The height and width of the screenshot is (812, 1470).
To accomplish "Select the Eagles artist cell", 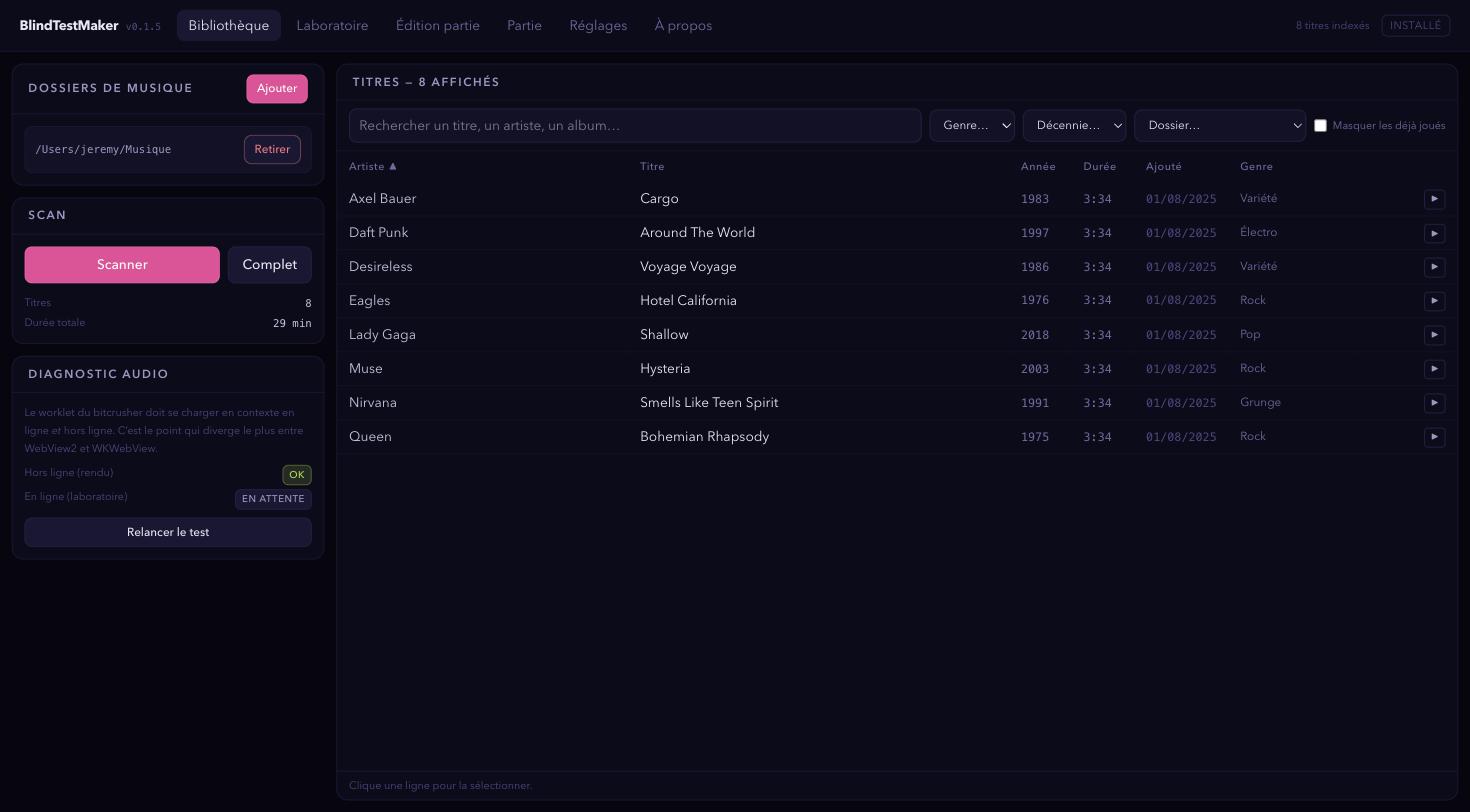I will click(370, 301).
